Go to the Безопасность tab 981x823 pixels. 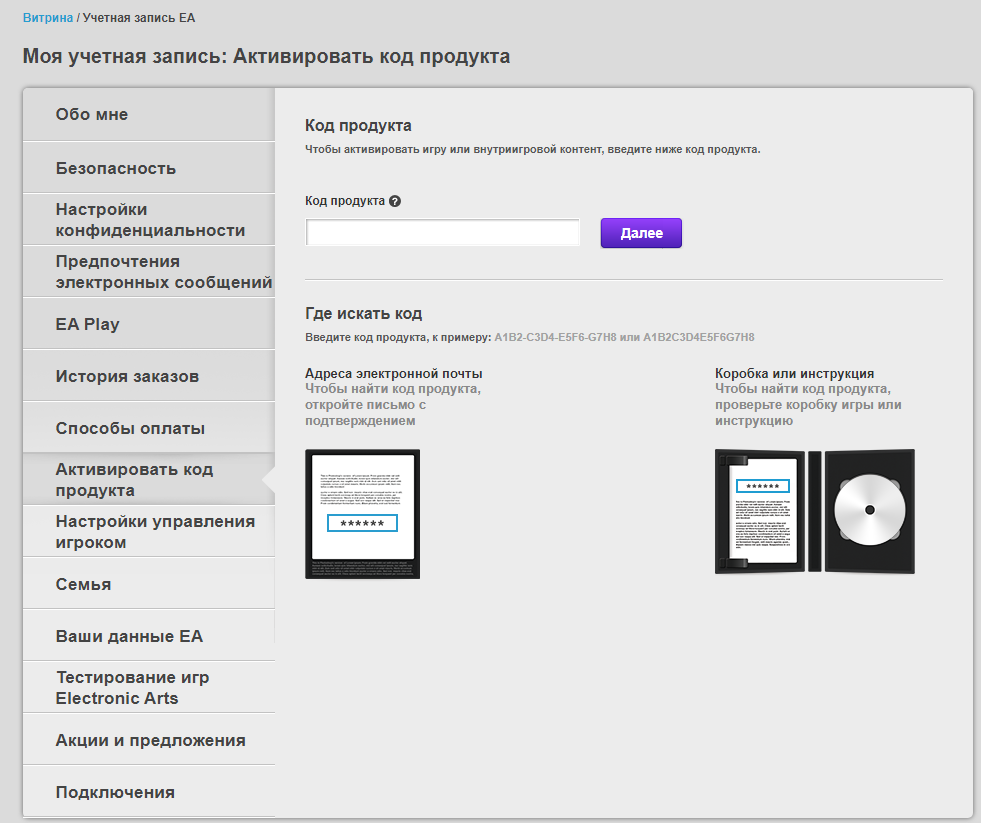pyautogui.click(x=149, y=168)
